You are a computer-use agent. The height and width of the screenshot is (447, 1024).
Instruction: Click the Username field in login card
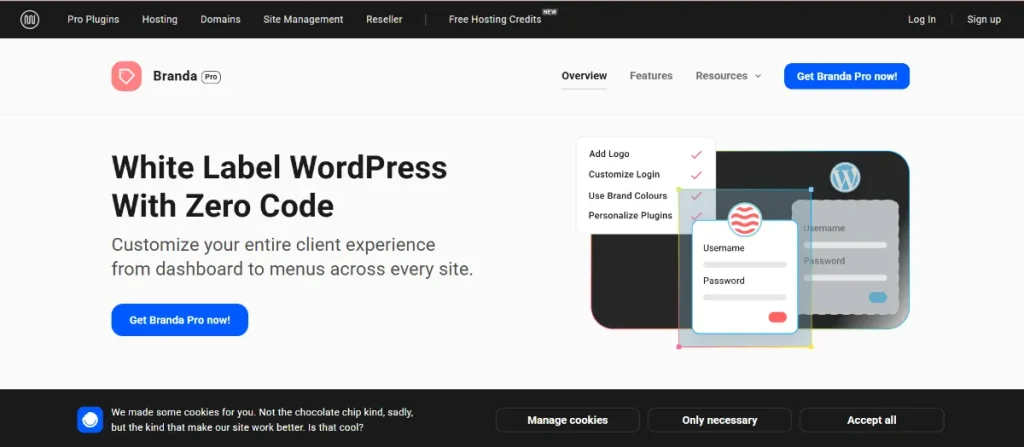(744, 265)
